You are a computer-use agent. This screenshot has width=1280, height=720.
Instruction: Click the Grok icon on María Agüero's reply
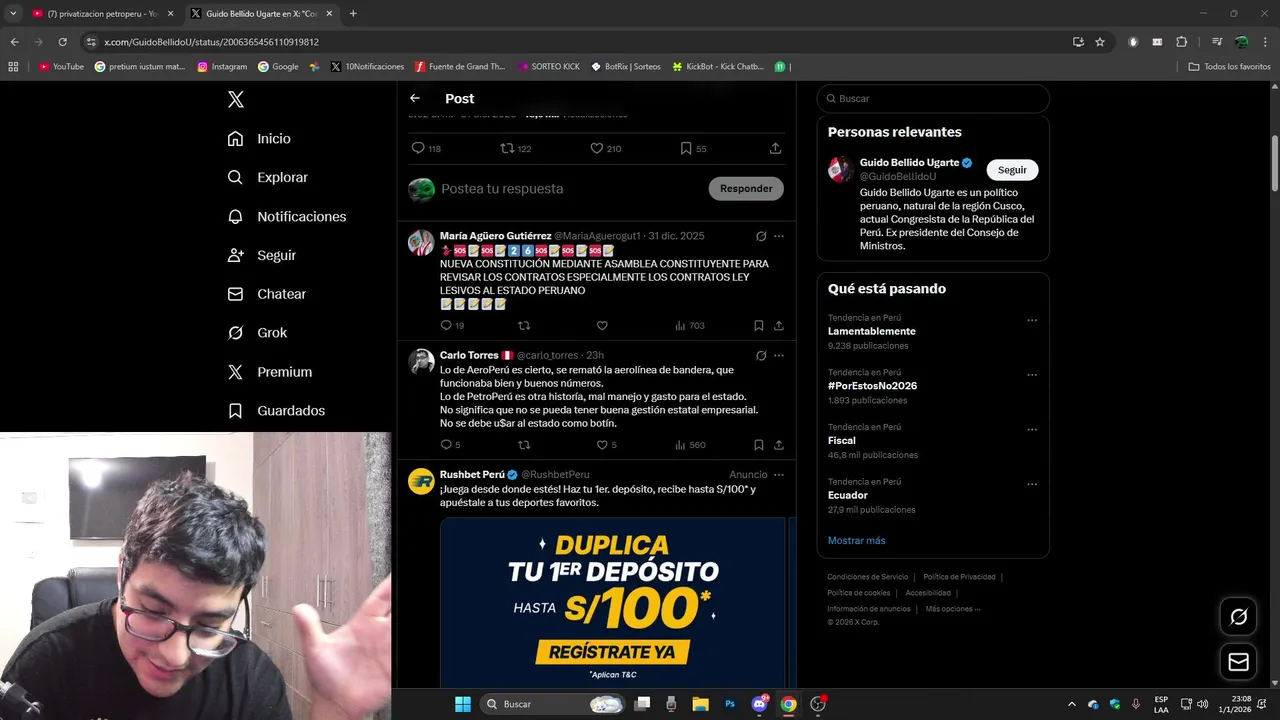pyautogui.click(x=761, y=236)
